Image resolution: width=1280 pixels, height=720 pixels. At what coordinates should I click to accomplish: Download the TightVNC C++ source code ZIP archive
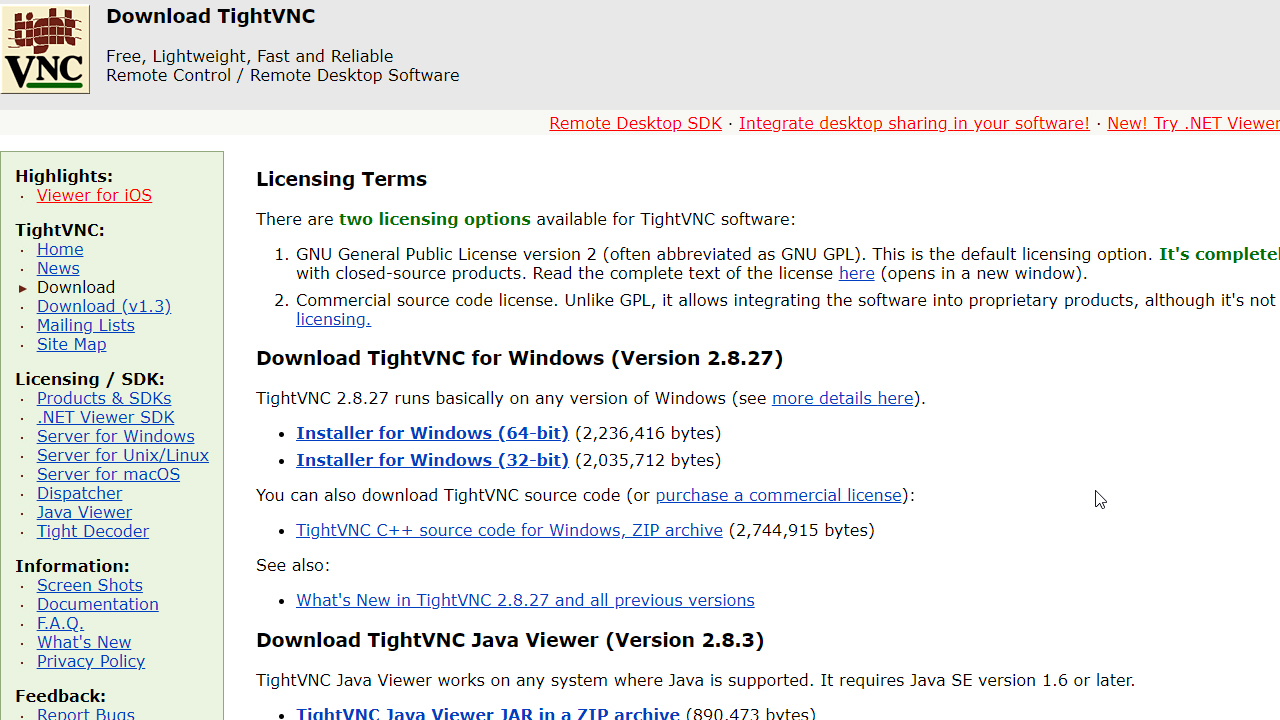509,530
